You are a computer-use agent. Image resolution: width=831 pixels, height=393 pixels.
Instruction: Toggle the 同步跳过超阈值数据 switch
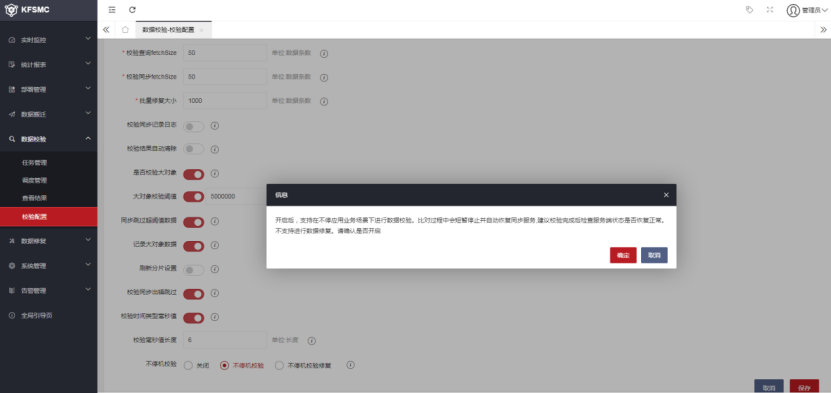193,221
